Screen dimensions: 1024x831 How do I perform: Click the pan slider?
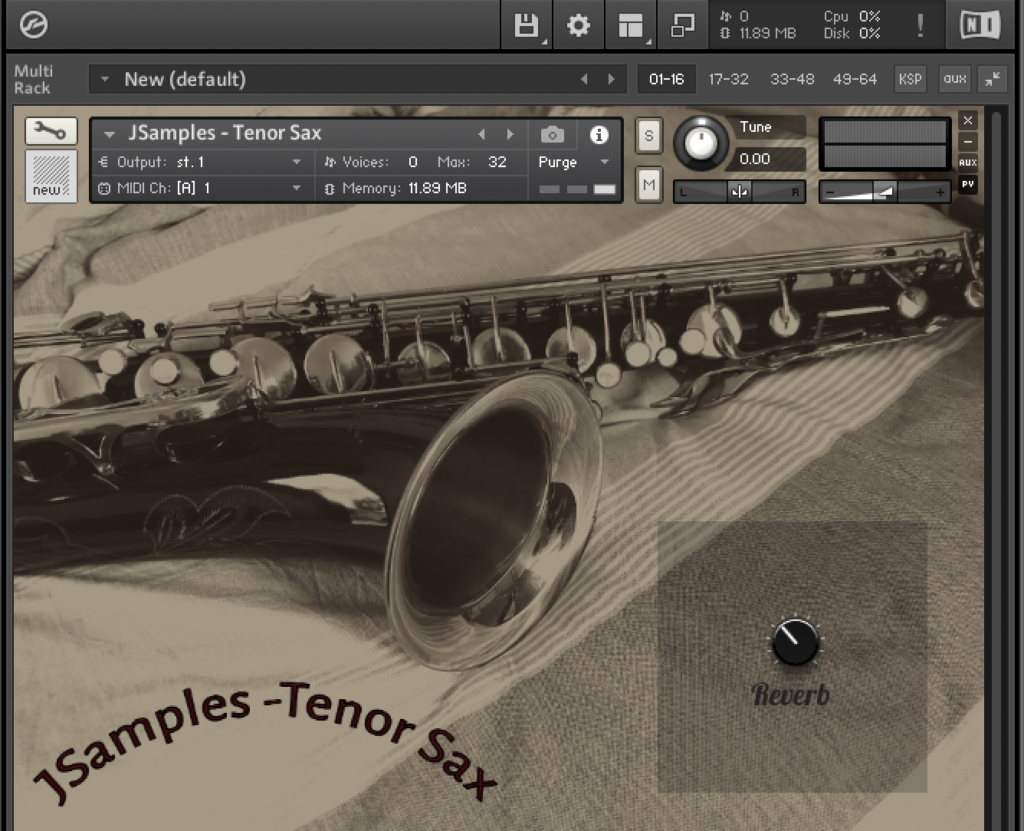point(739,192)
